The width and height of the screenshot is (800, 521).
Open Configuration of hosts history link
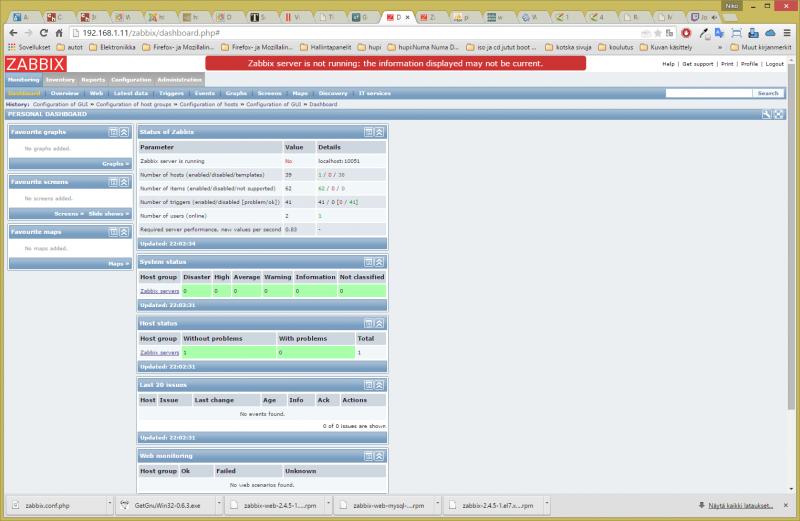pyautogui.click(x=209, y=105)
